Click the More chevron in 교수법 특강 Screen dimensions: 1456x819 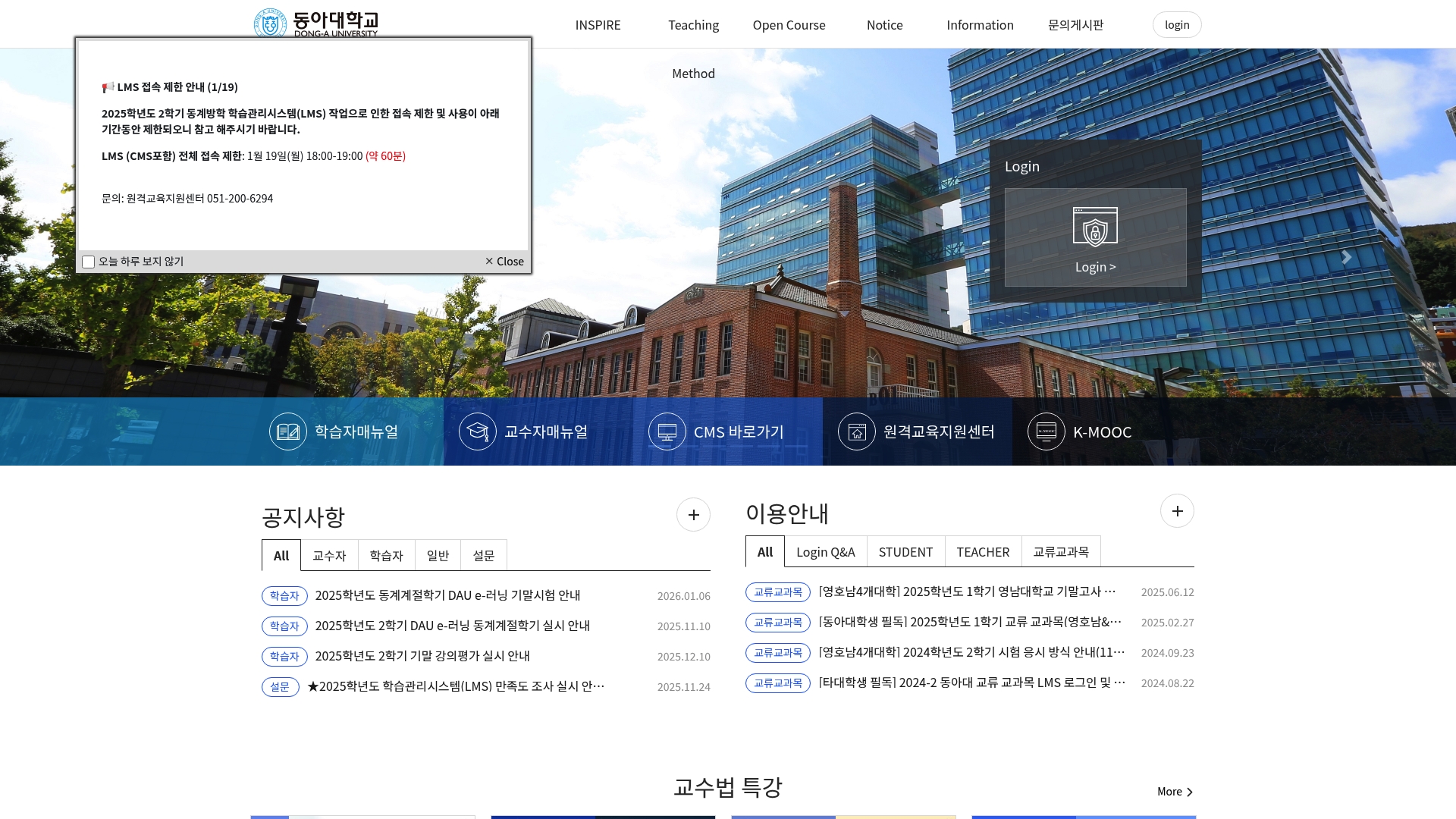coord(1189,791)
